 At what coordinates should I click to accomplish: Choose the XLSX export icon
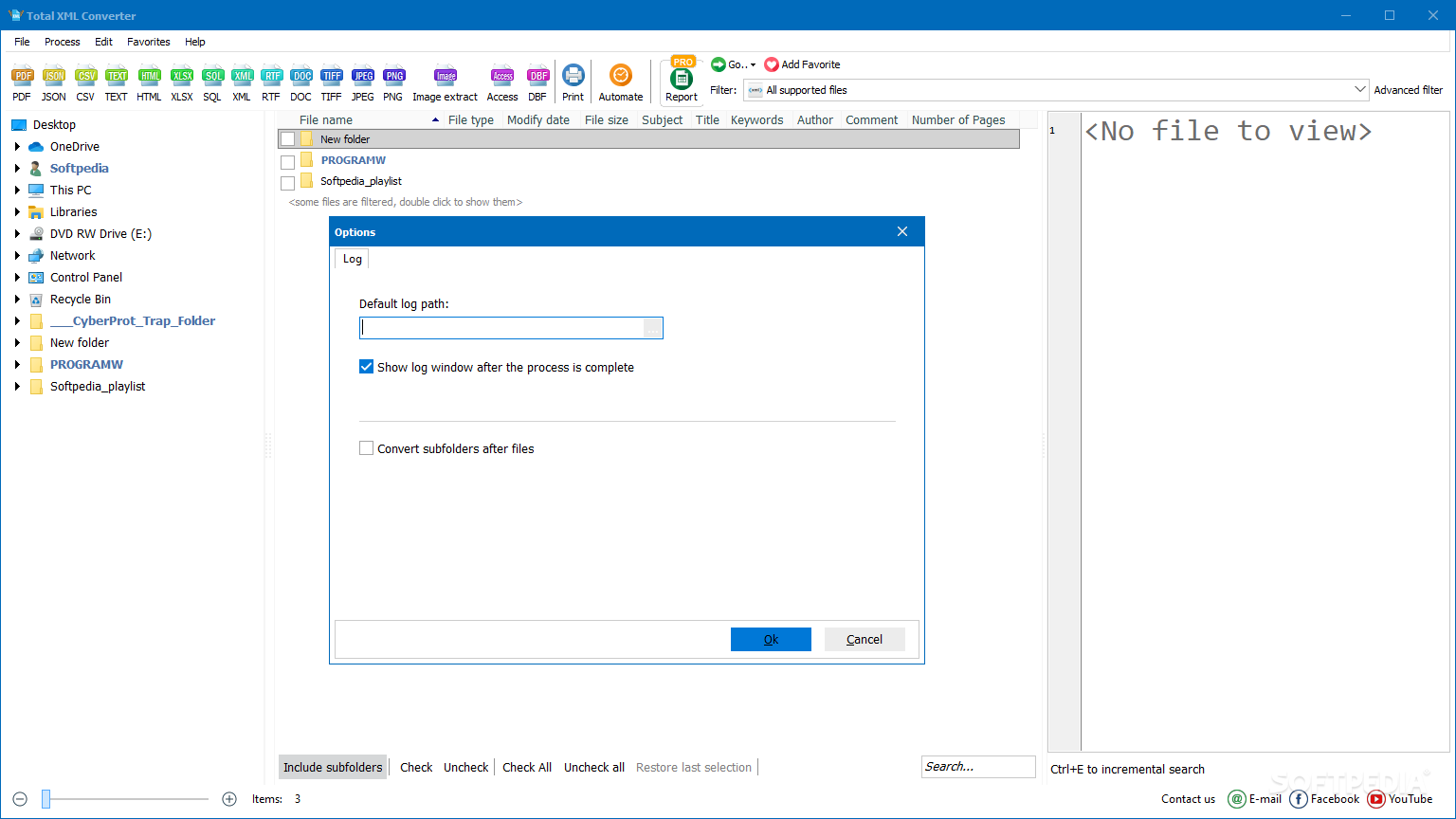point(182,77)
